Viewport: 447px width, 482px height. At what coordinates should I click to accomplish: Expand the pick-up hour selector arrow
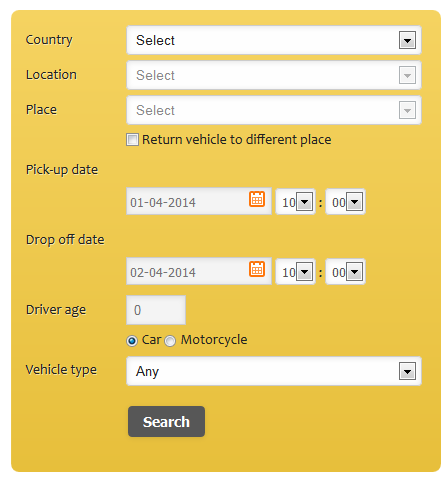304,202
